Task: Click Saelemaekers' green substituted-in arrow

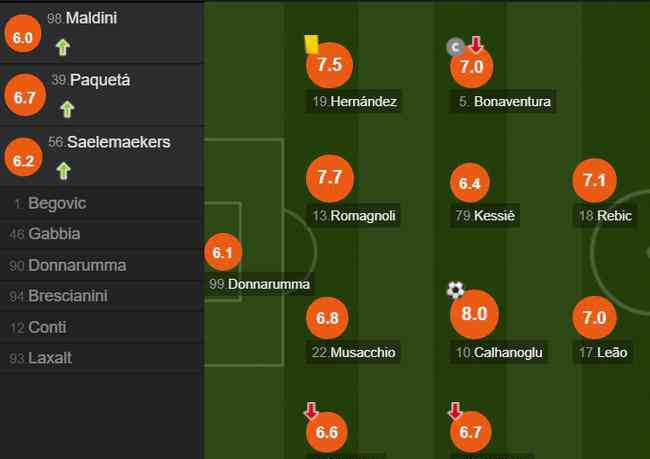Action: coord(63,171)
